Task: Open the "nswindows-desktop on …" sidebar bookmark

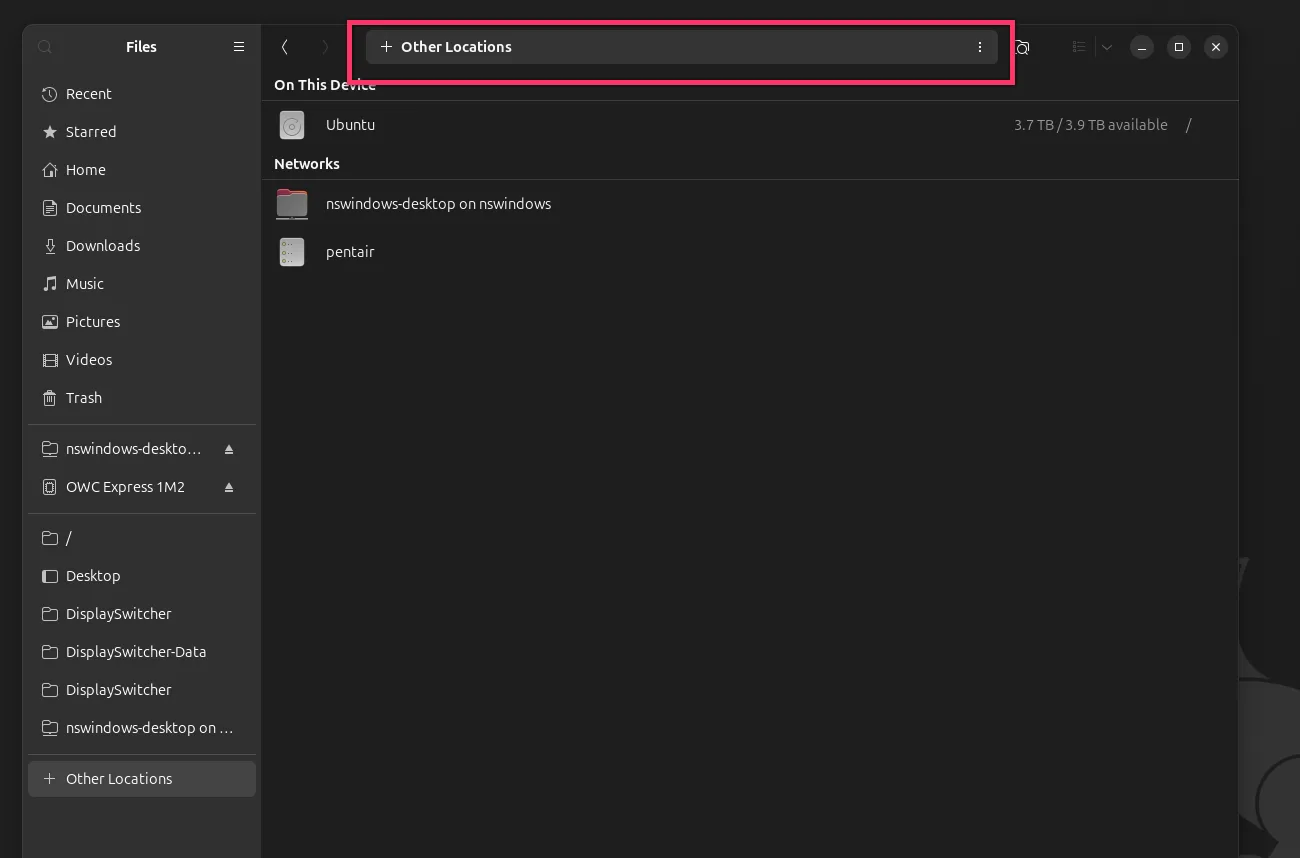Action: tap(142, 728)
